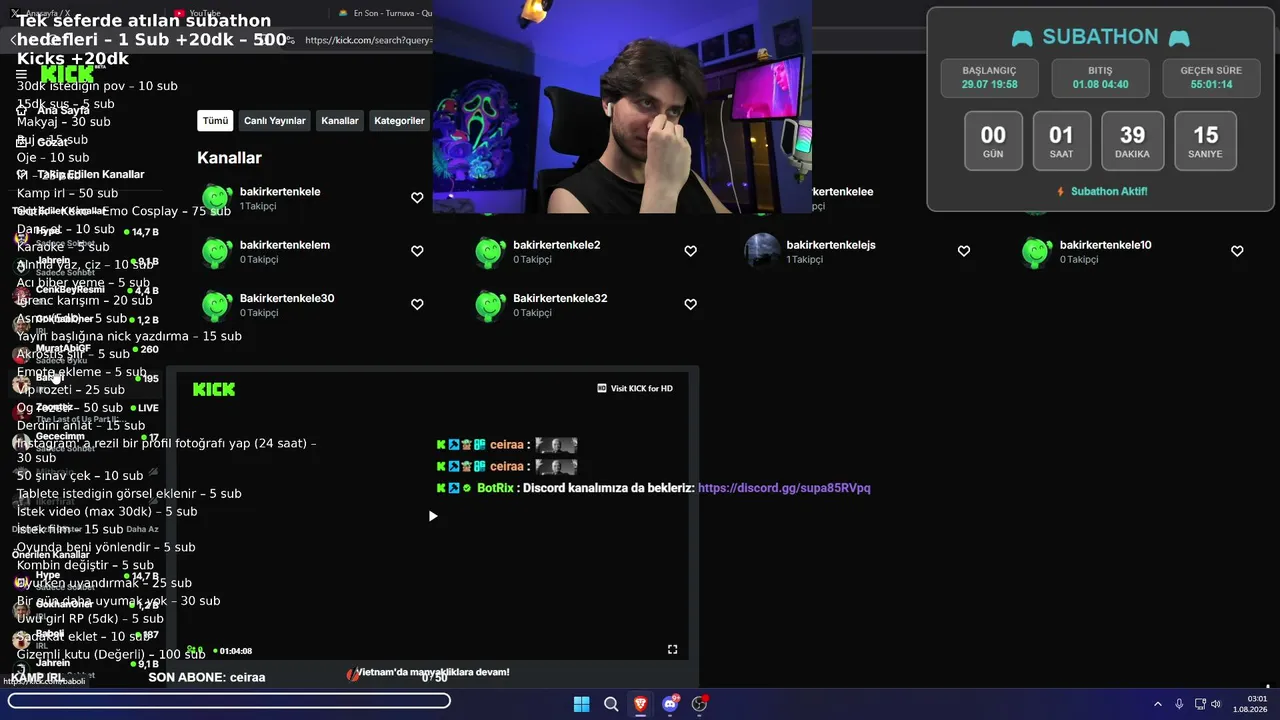Click the KICK logo in embedded player
The image size is (1280, 720).
click(214, 389)
